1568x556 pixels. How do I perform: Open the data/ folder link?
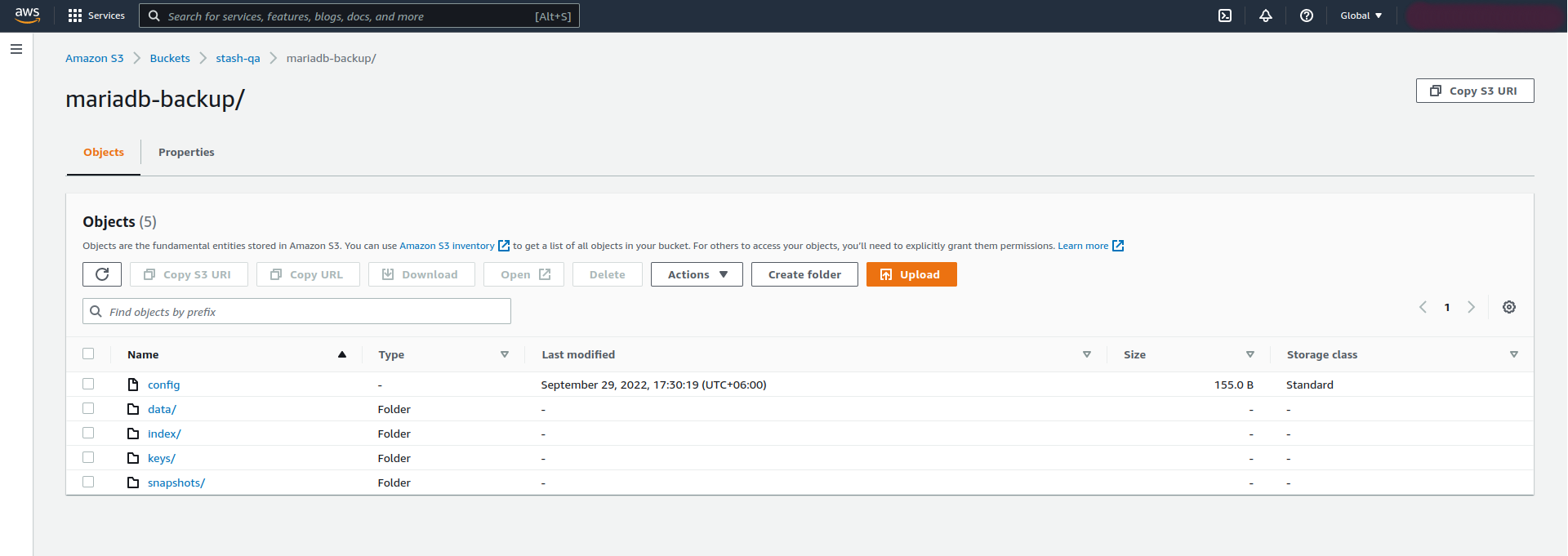click(162, 409)
